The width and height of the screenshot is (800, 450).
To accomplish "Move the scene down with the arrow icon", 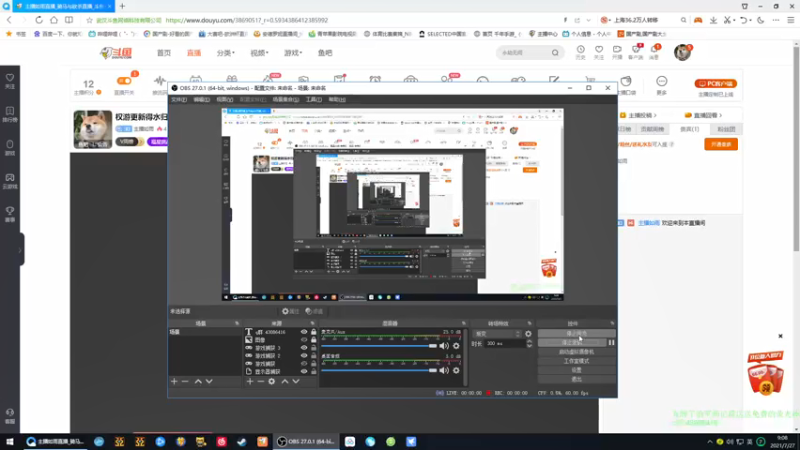I will [x=209, y=381].
